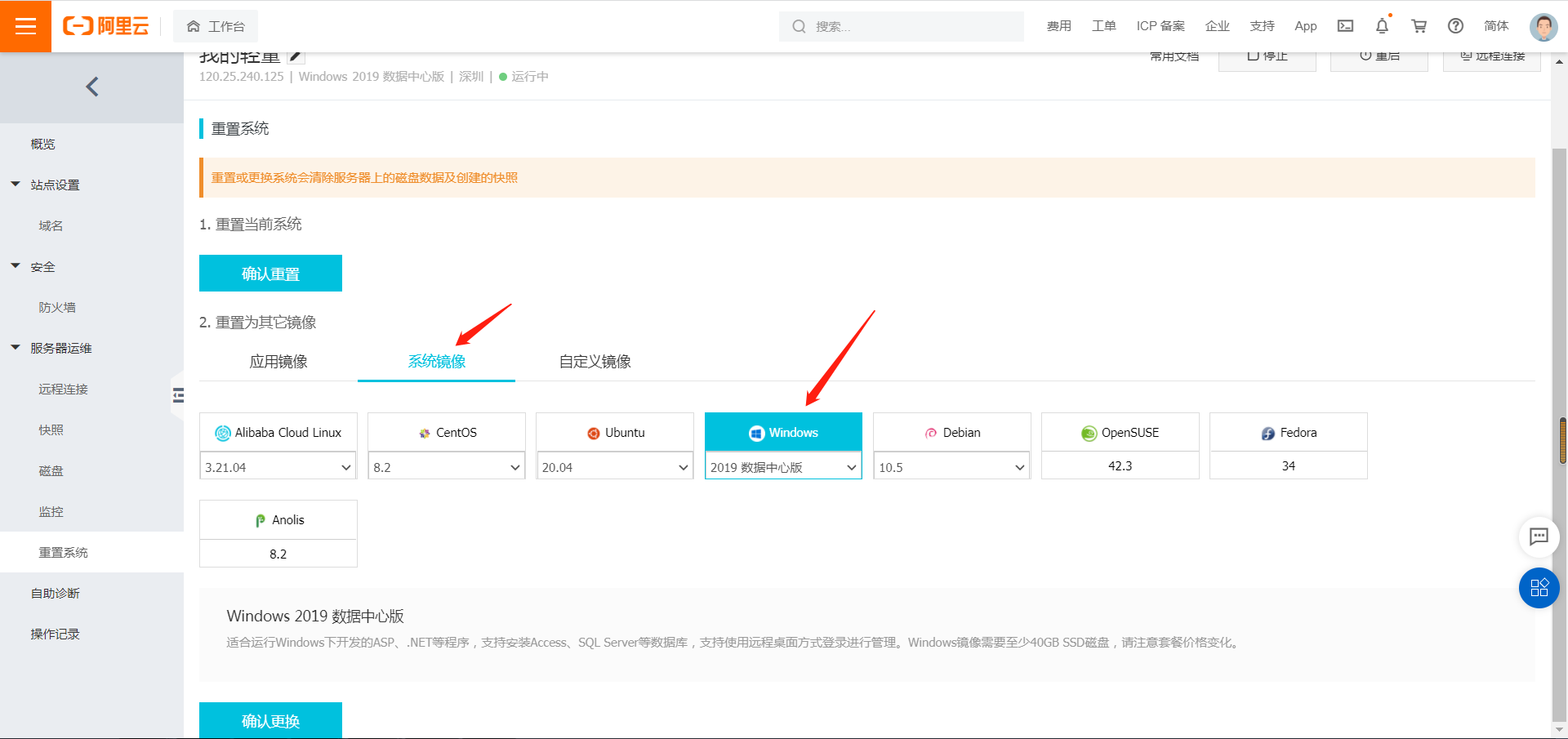Select 重置系统 in the sidebar

(x=91, y=552)
